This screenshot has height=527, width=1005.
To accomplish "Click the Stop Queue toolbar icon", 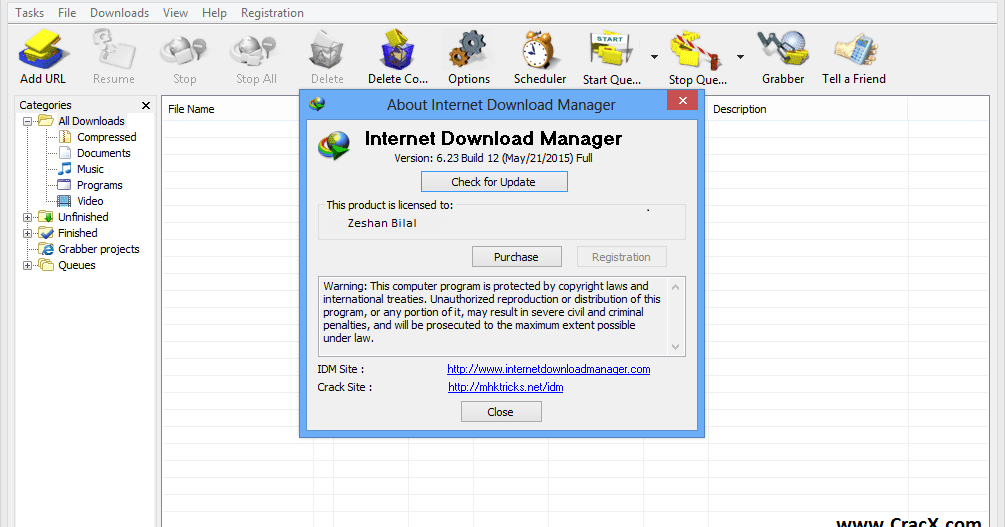I will pyautogui.click(x=697, y=50).
